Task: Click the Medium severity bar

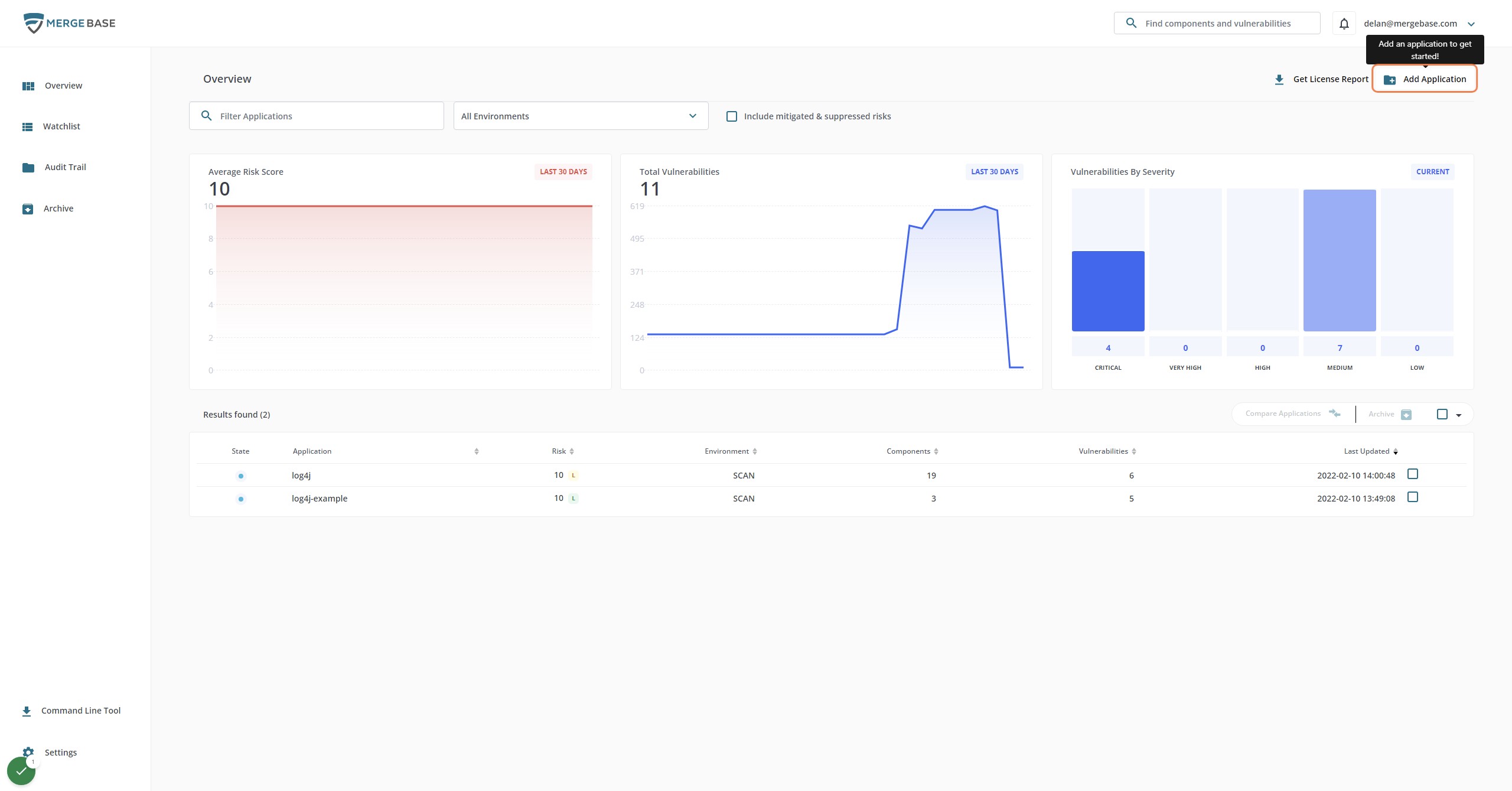Action: (1340, 261)
